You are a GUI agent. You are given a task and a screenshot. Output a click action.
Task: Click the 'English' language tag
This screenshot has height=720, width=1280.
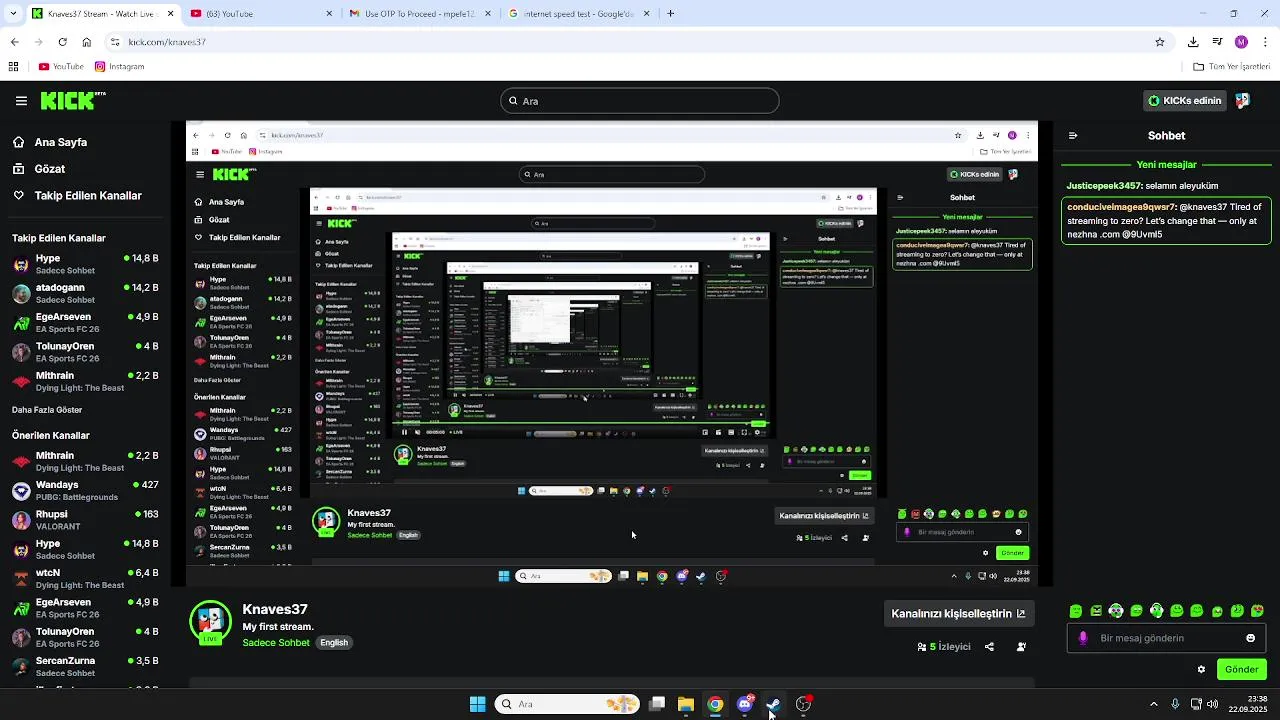[334, 643]
